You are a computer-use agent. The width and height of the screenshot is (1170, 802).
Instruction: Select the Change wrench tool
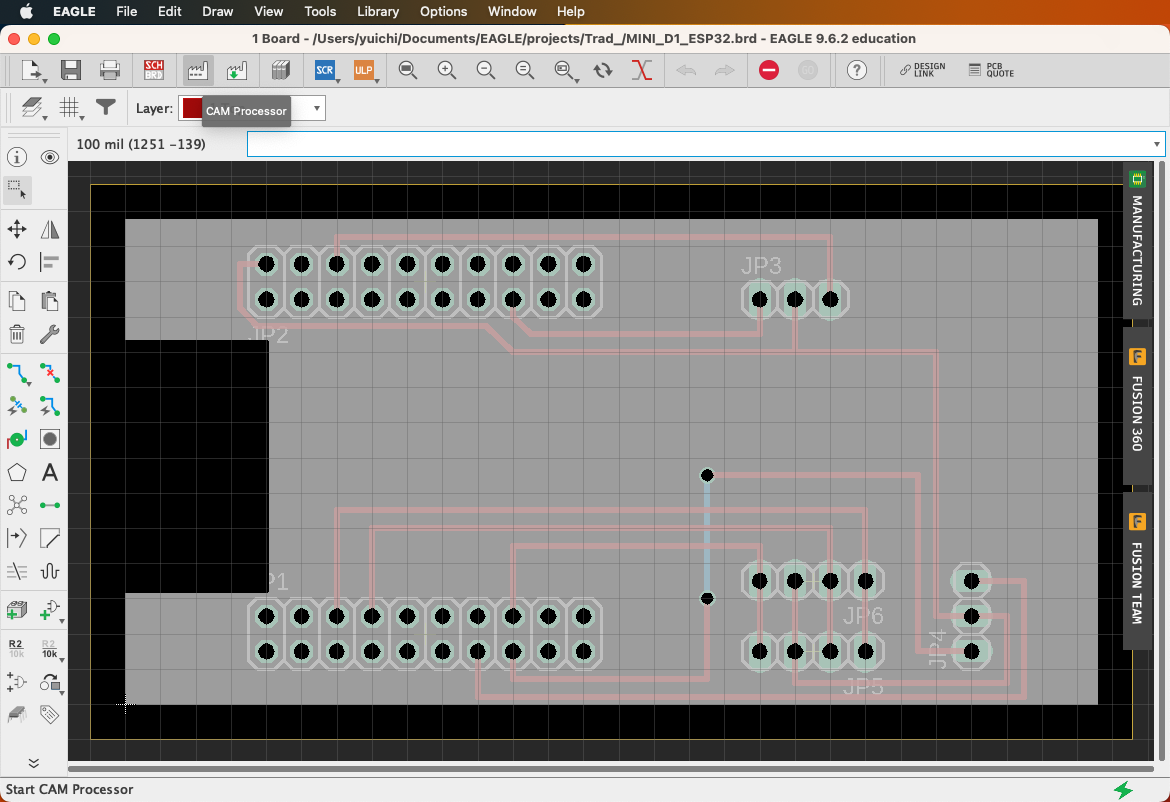pyautogui.click(x=50, y=333)
